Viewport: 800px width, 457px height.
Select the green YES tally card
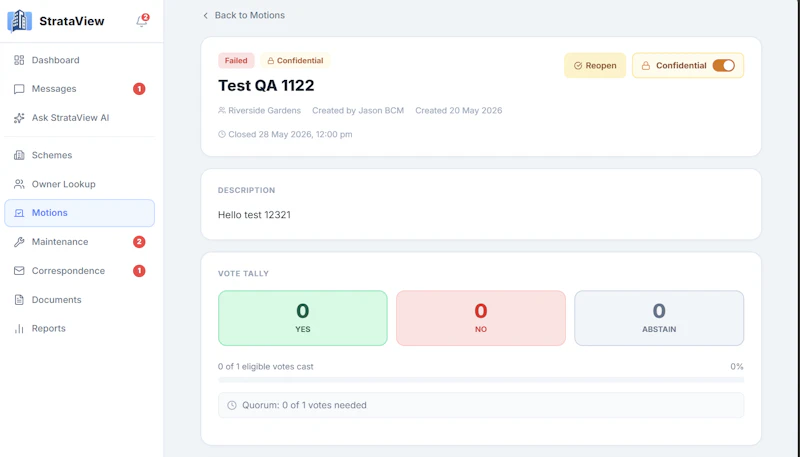(x=303, y=318)
